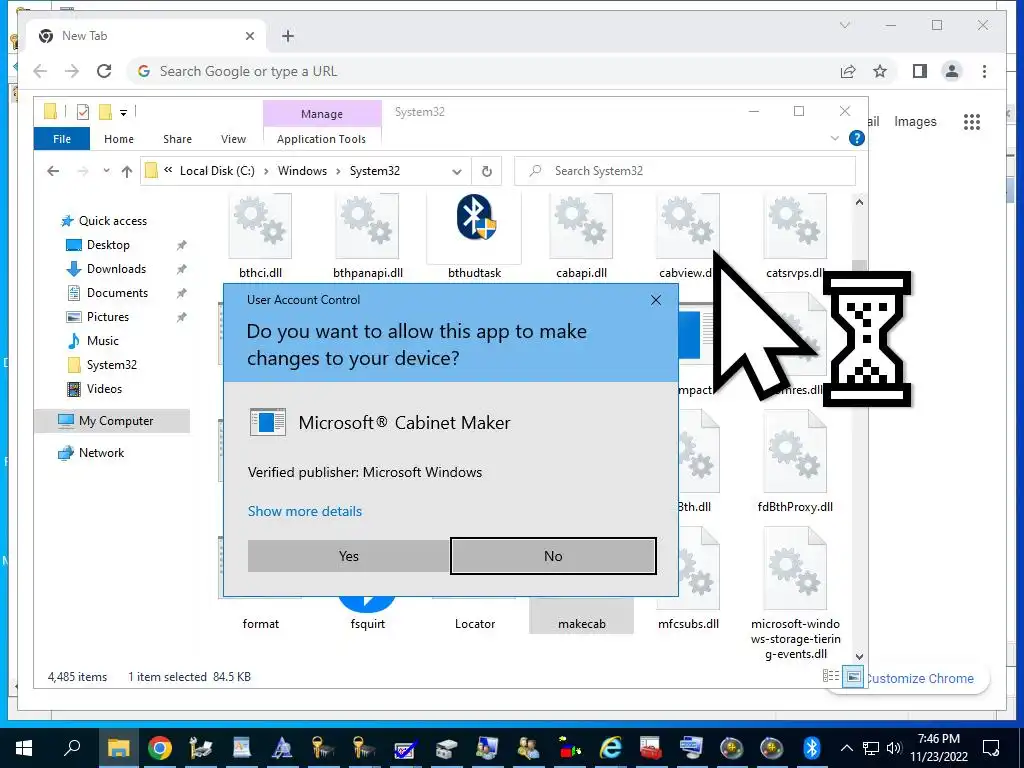Open the Application Tools tab
1024x768 pixels.
click(x=321, y=139)
